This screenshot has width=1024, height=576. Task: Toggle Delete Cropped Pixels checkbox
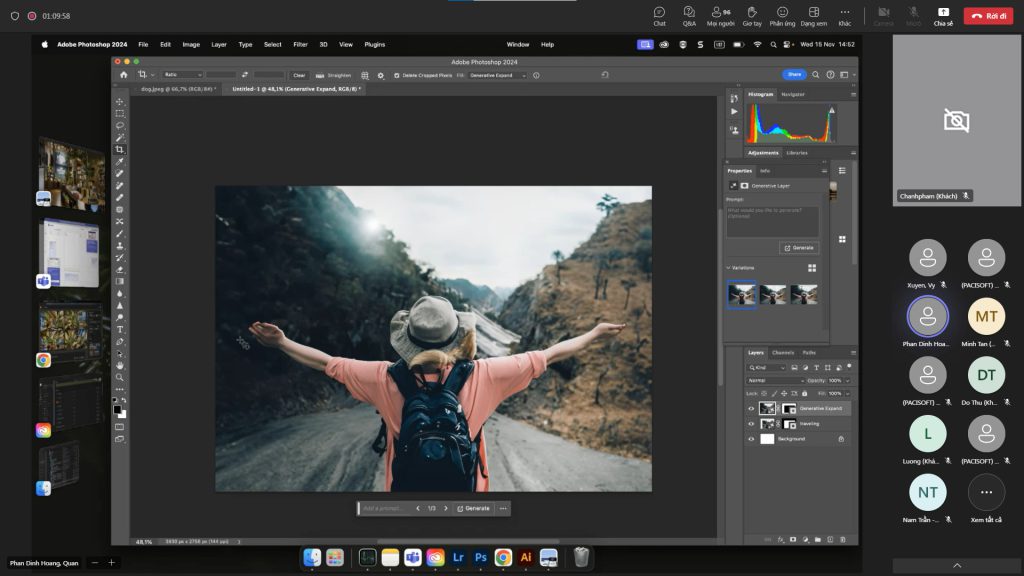396,76
